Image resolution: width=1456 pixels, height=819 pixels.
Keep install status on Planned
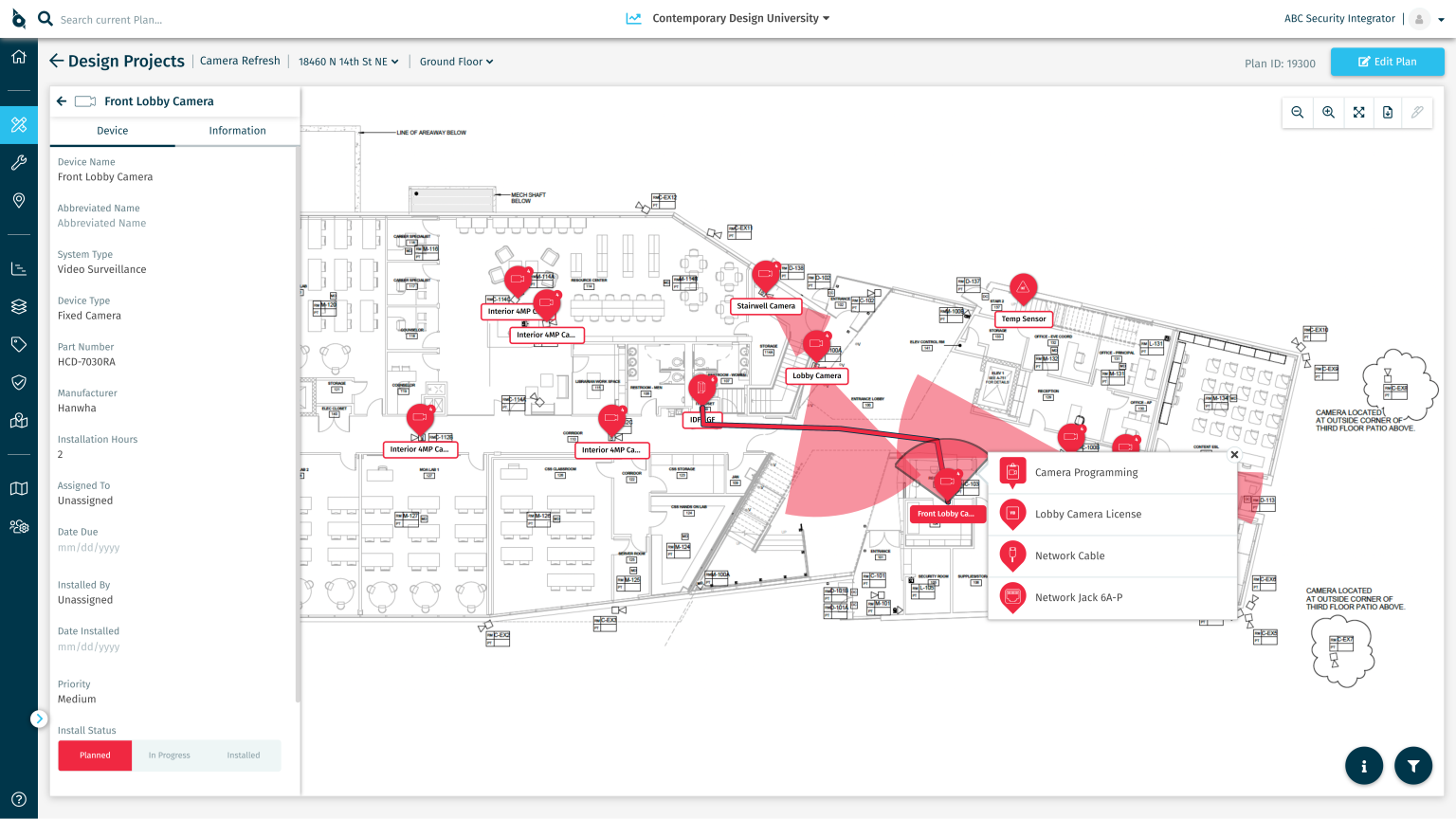point(95,755)
